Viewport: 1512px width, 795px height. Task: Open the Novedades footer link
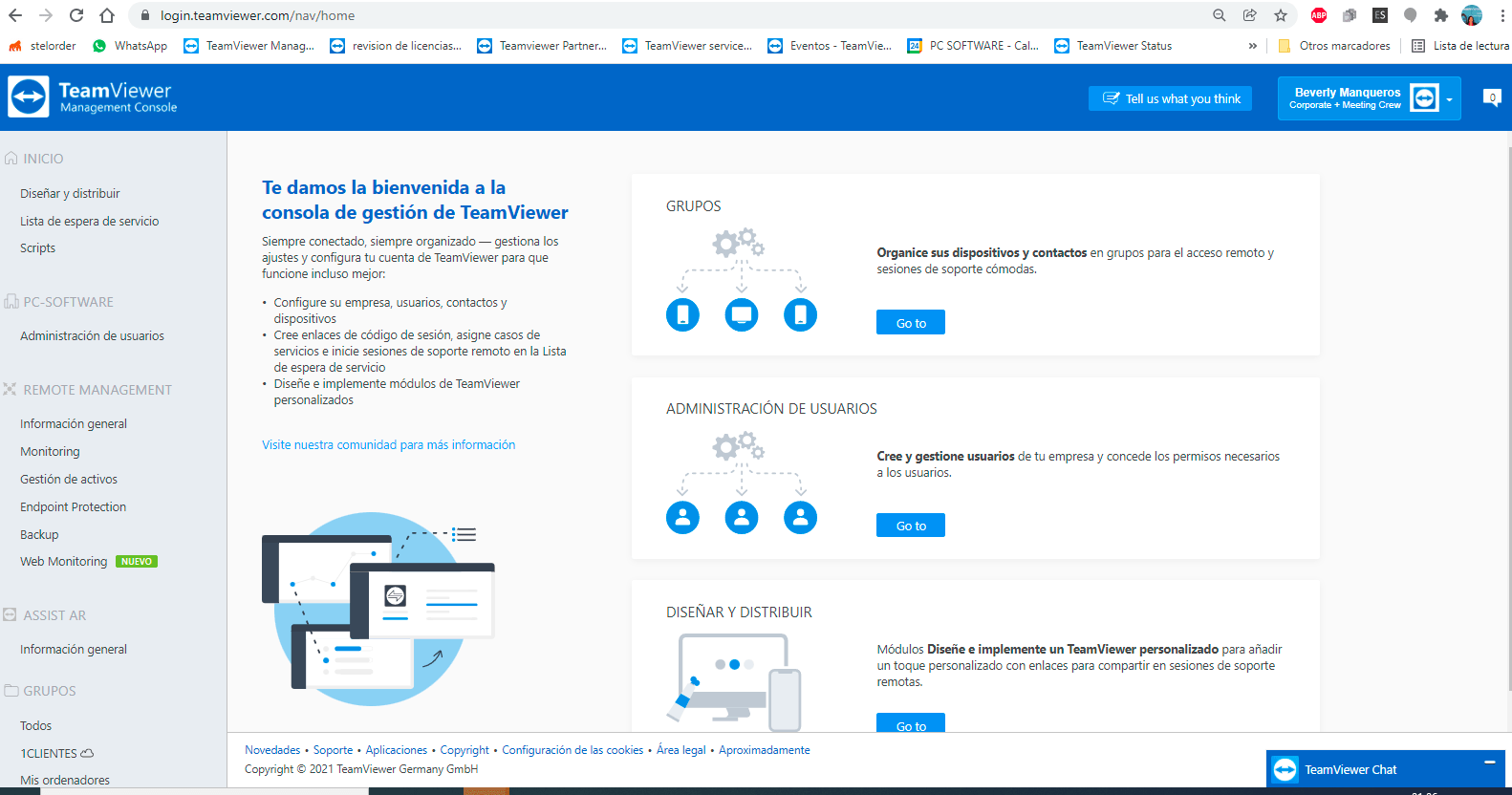pos(272,750)
